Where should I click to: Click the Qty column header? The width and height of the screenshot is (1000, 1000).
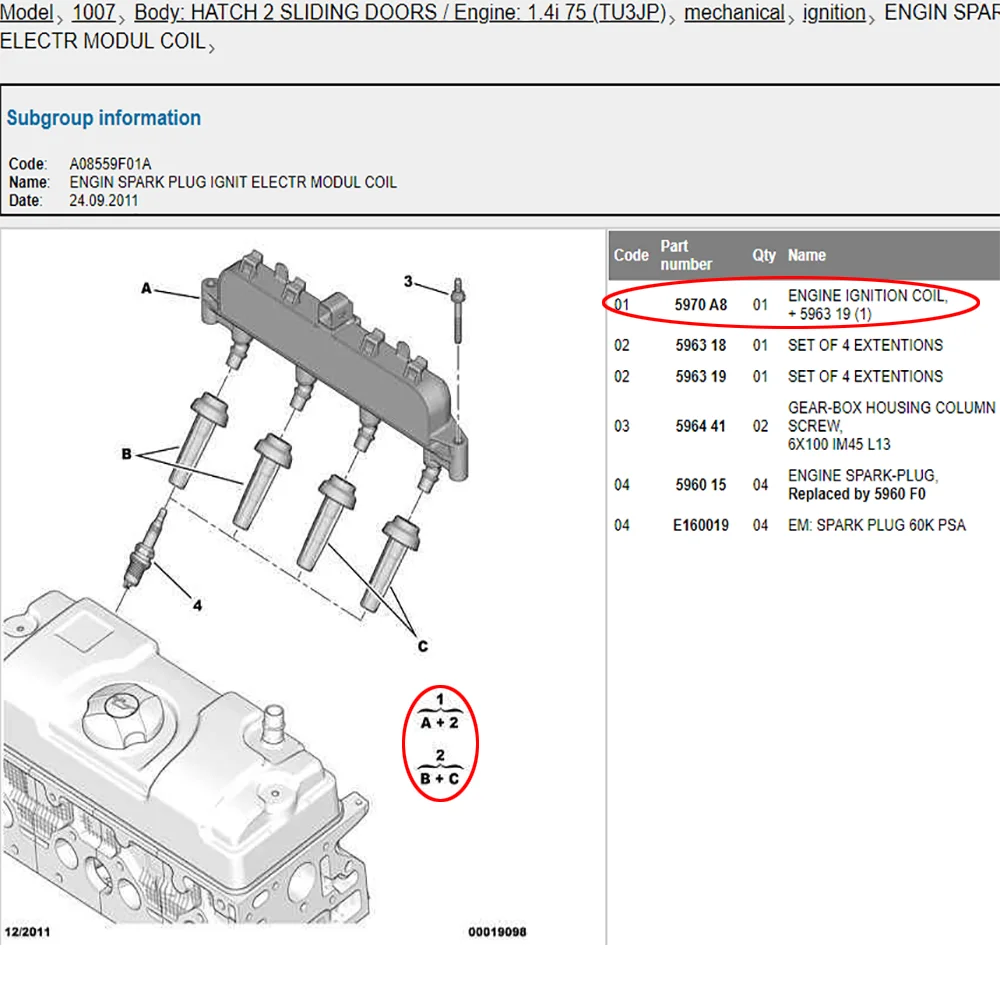coord(763,255)
